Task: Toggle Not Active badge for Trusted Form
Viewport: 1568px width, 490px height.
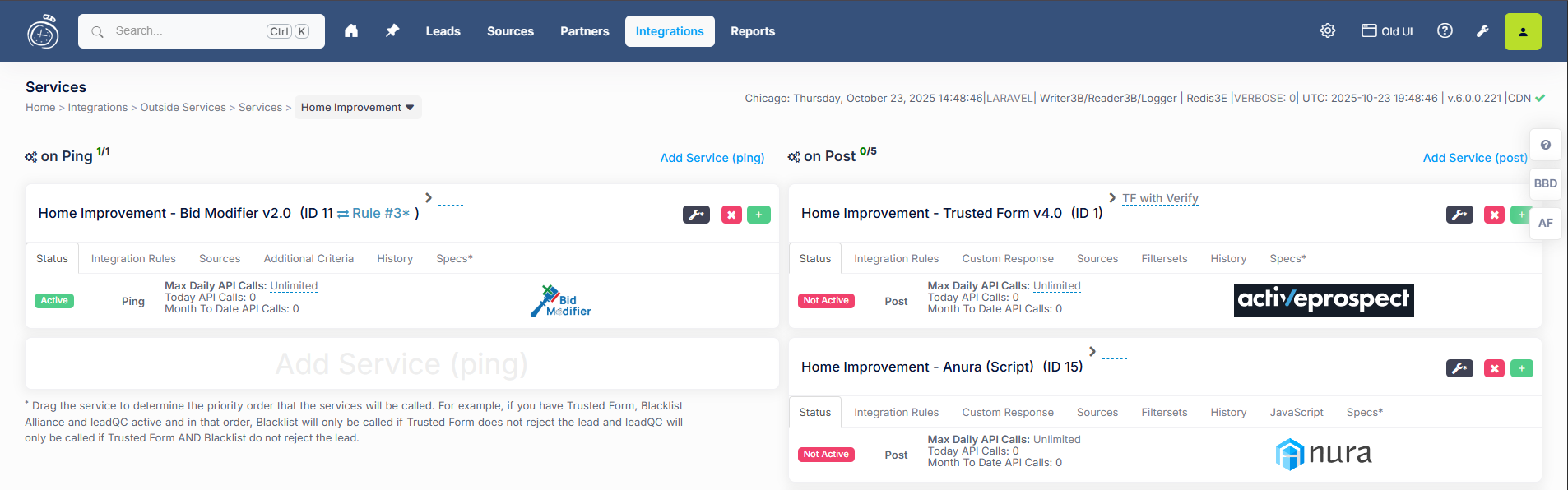Action: [x=826, y=301]
